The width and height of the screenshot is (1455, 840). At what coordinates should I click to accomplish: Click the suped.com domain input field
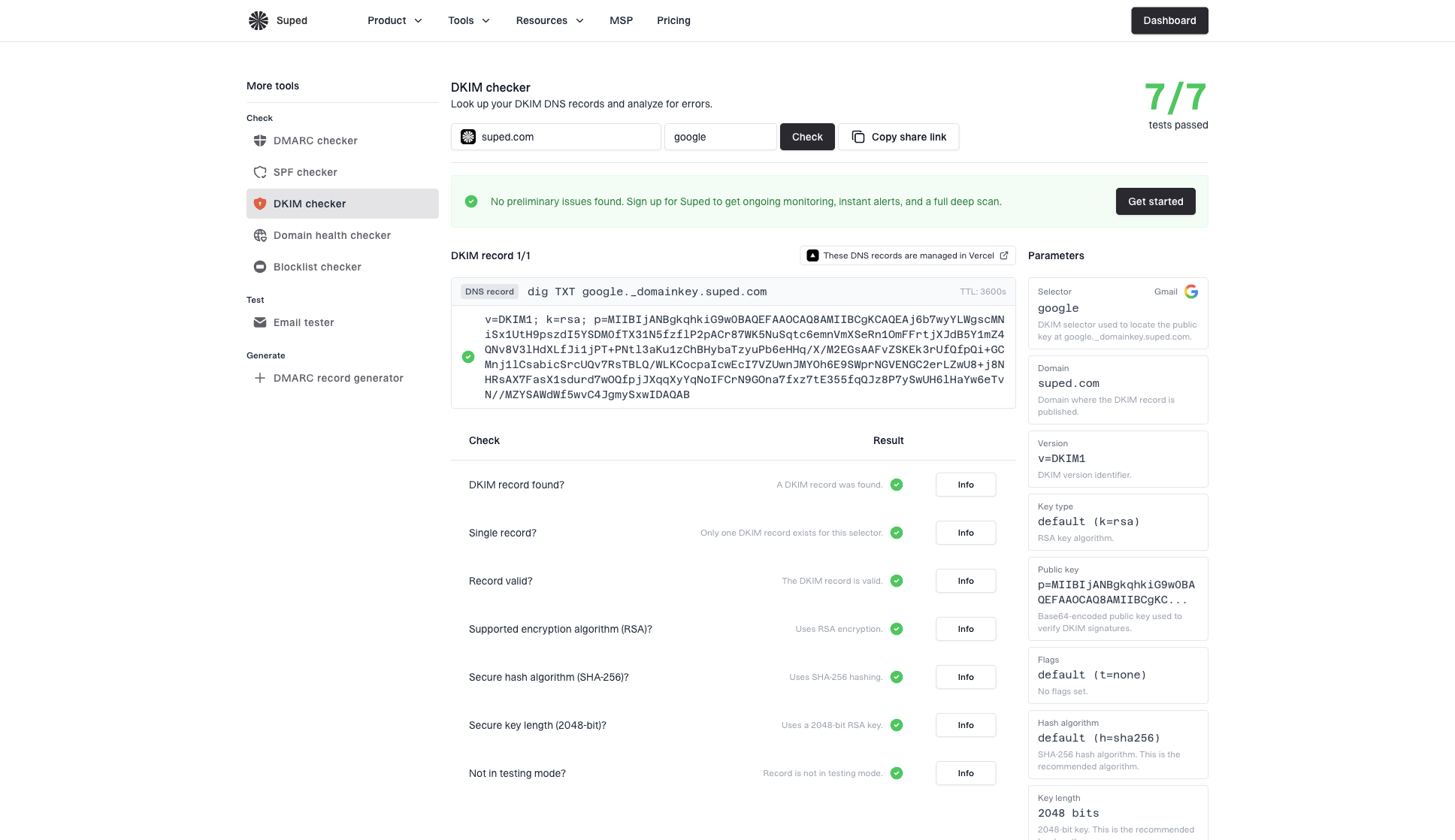[x=556, y=137]
